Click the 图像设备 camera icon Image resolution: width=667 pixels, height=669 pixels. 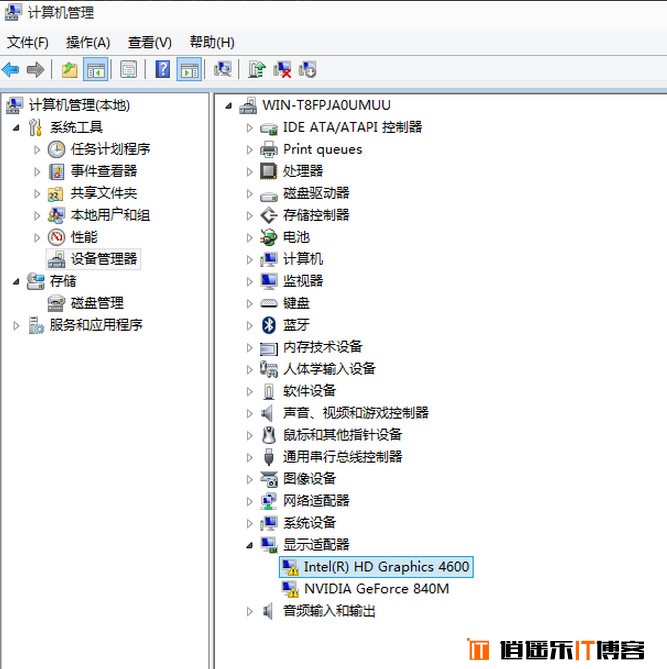click(x=269, y=479)
